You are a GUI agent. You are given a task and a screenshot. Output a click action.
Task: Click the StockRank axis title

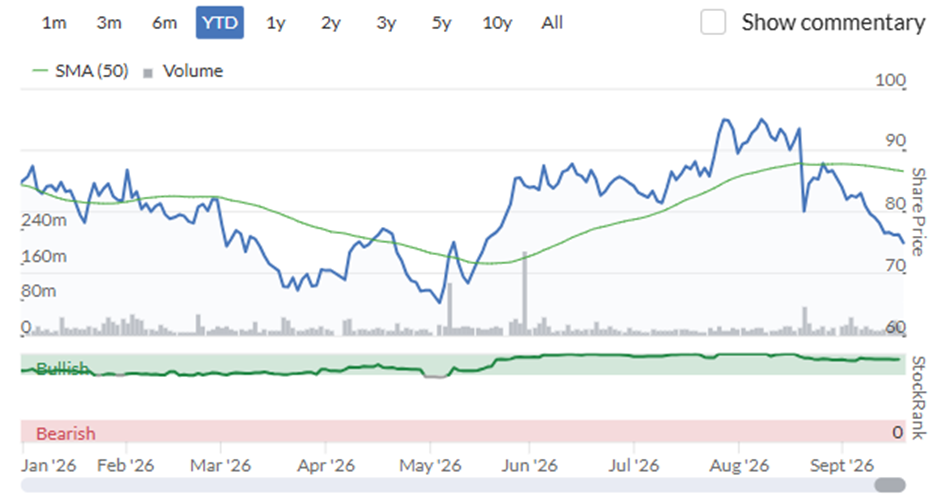point(918,397)
